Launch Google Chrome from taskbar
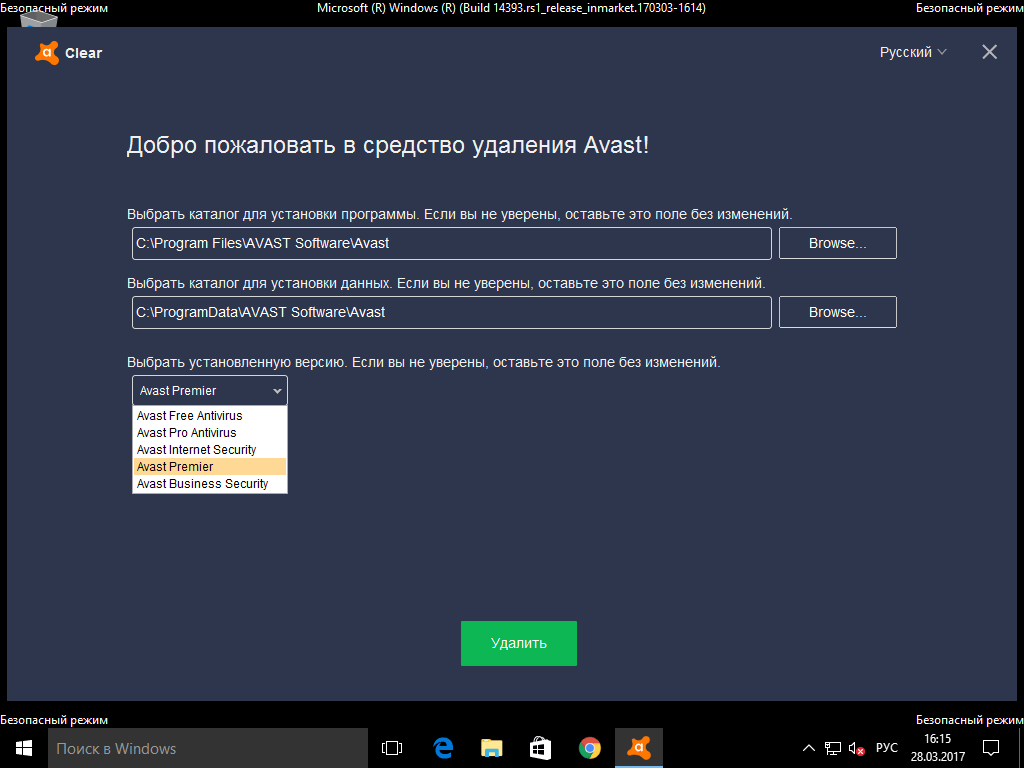1024x768 pixels. pos(590,748)
